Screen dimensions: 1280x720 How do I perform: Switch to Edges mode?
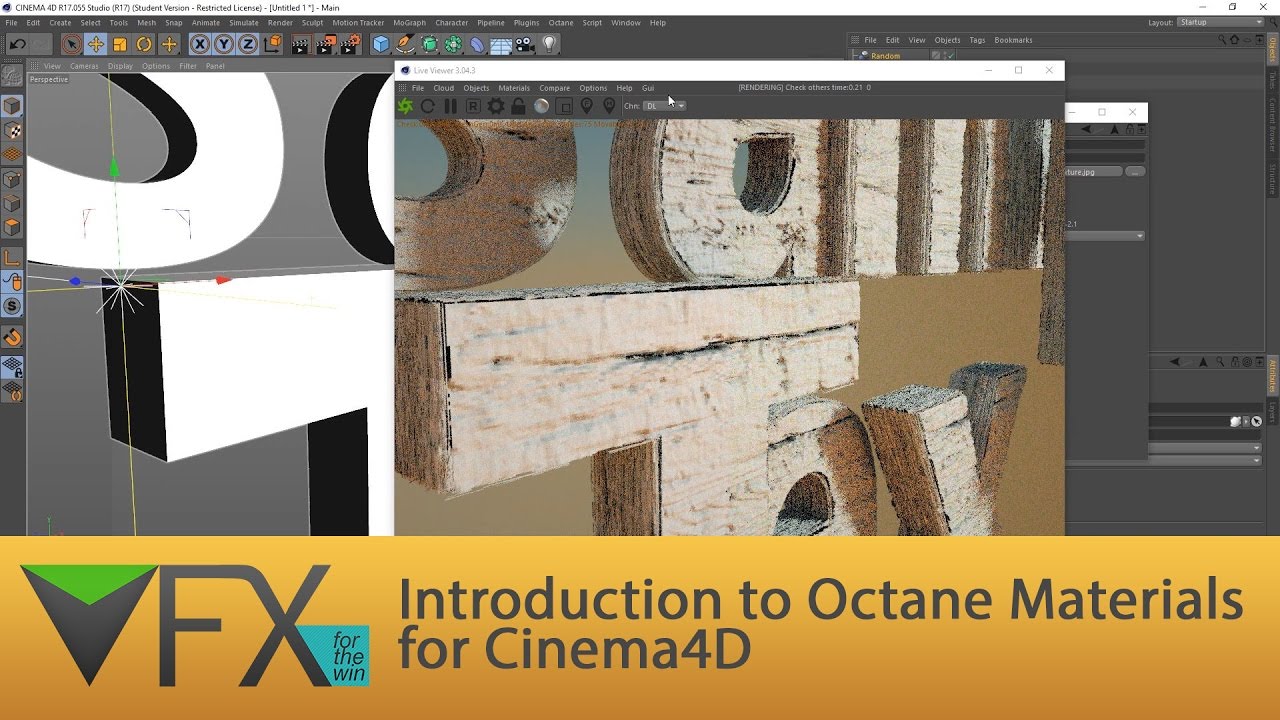(12, 204)
